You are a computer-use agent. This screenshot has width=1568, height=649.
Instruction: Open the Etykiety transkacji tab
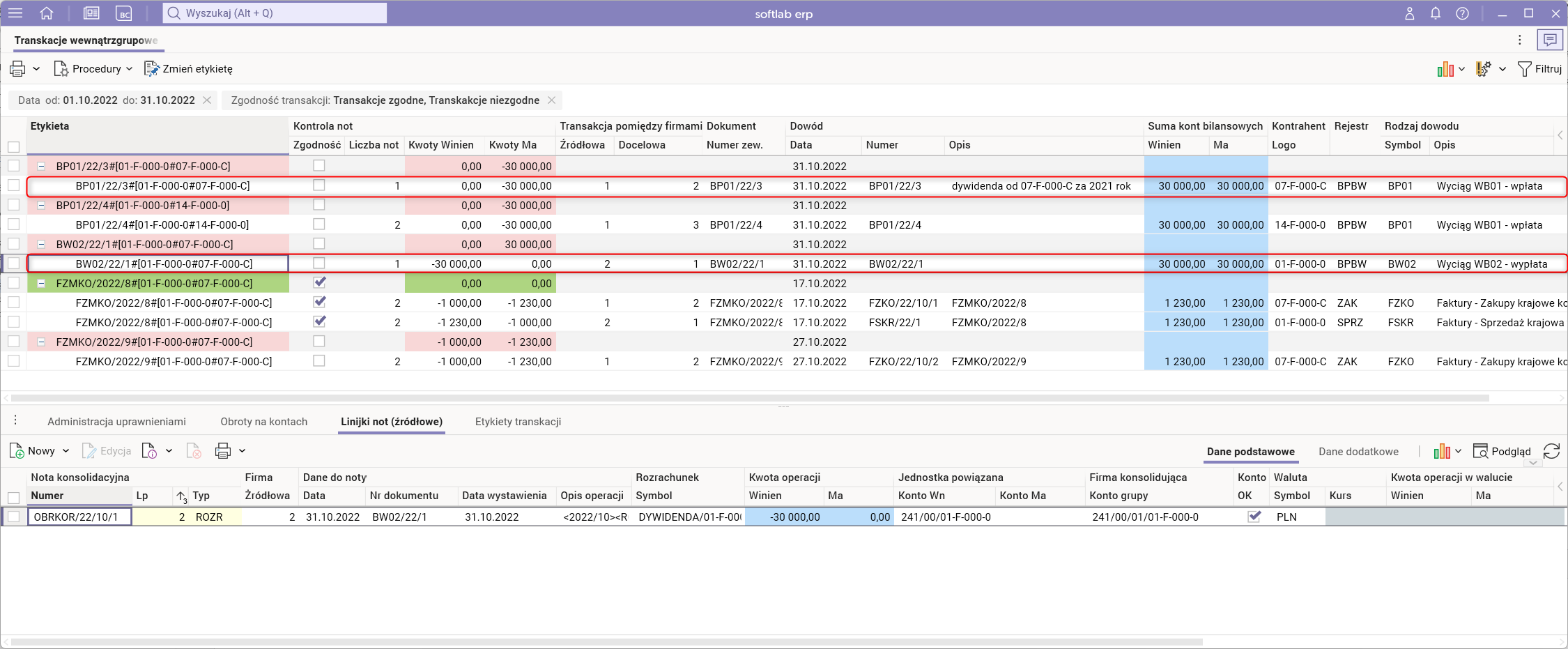point(518,422)
